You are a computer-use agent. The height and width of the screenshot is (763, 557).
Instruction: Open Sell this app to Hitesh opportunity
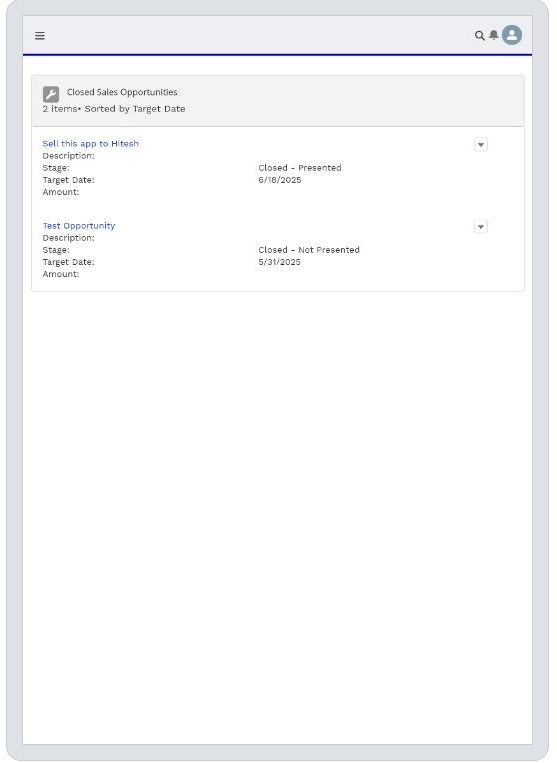click(90, 144)
